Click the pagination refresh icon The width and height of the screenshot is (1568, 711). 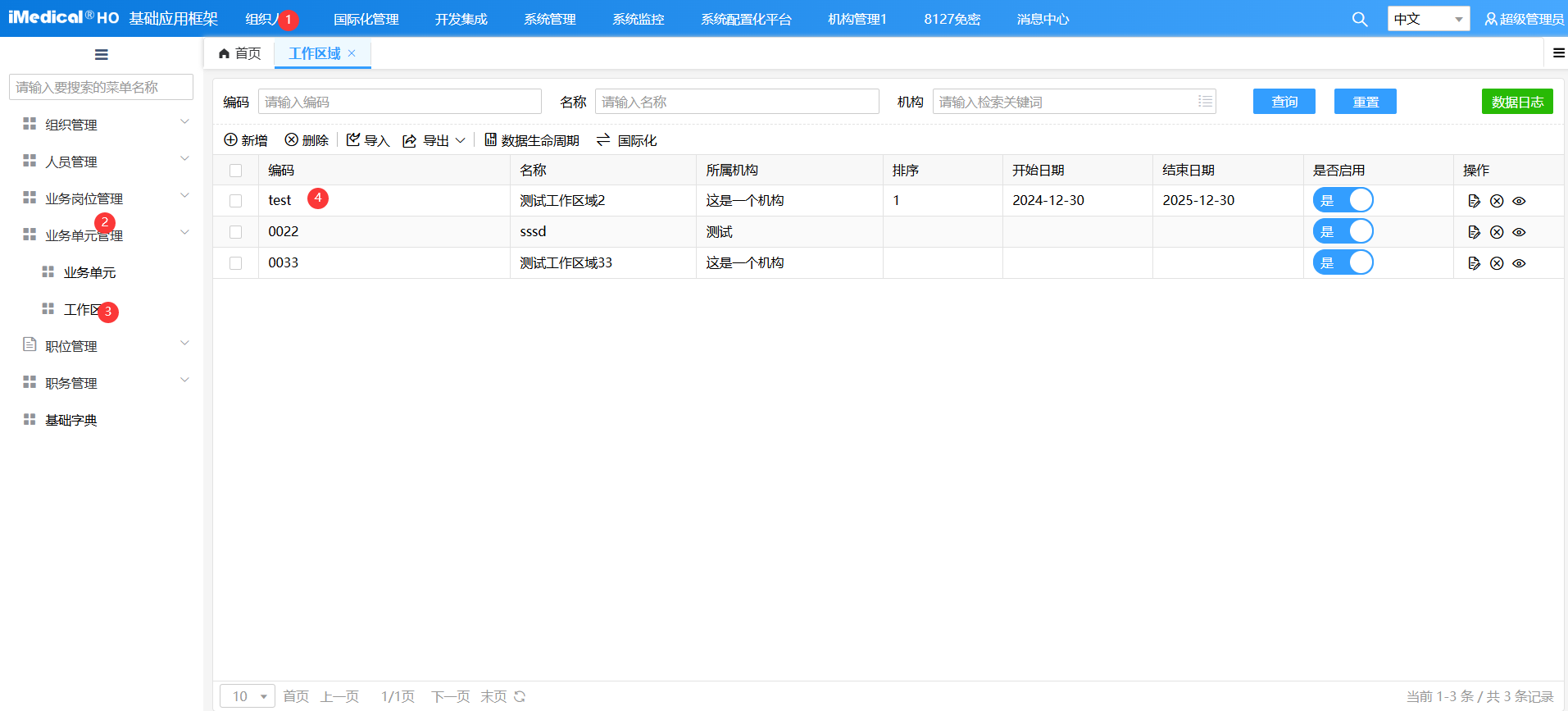[520, 696]
